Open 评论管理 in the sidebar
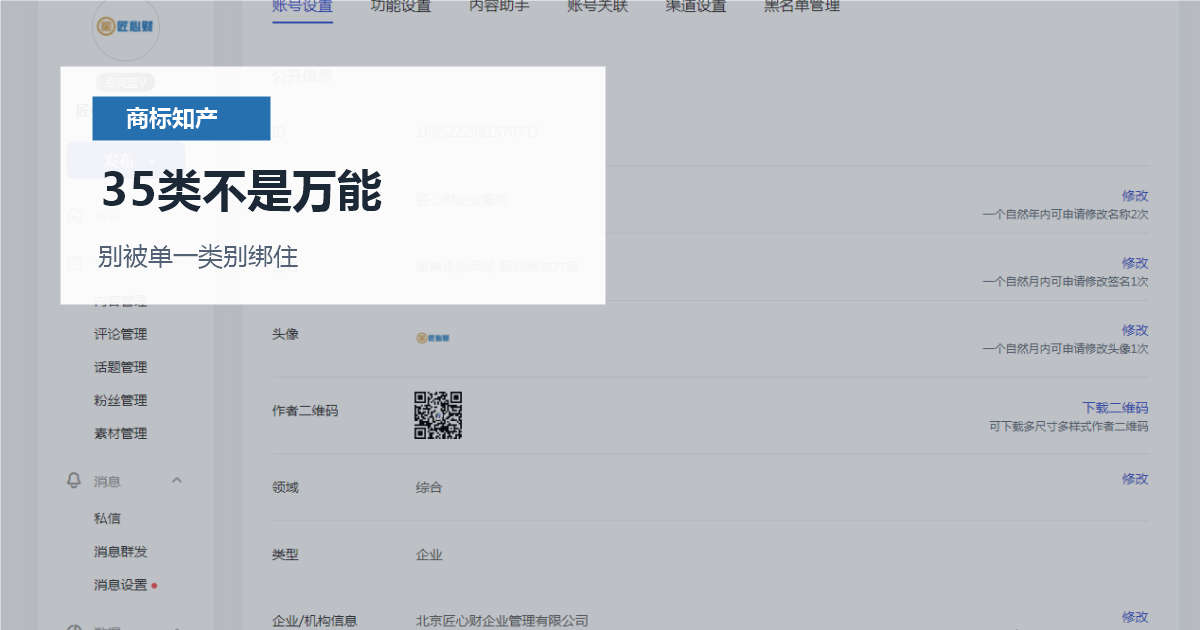 [121, 334]
